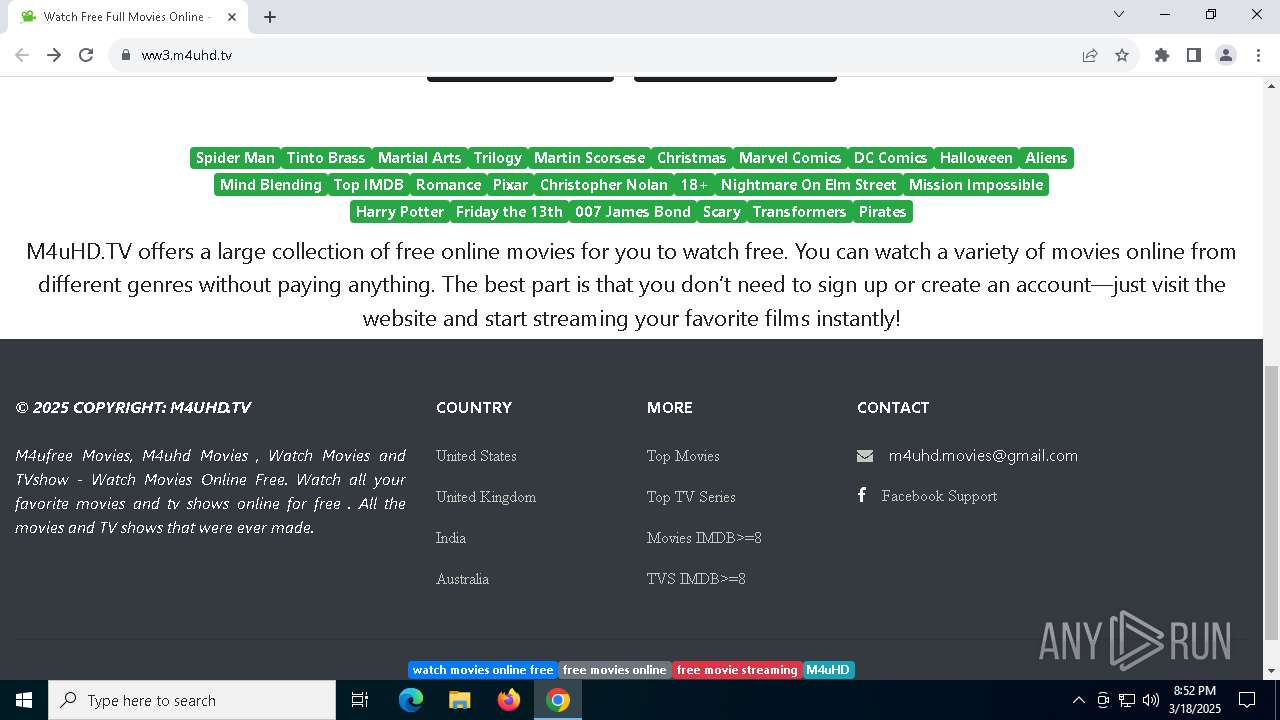The image size is (1280, 720).
Task: Select the Christopher Nolan tag
Action: coord(604,185)
